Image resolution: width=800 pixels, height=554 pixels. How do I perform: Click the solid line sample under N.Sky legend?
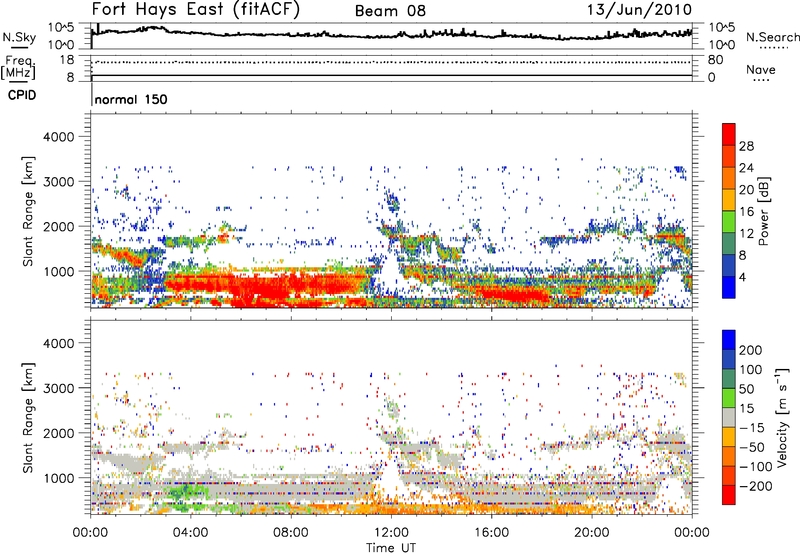click(x=19, y=47)
